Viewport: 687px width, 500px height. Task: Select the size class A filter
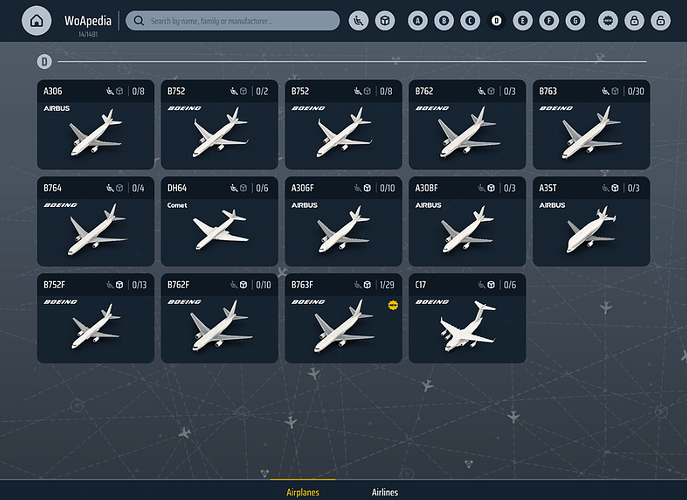[x=419, y=20]
